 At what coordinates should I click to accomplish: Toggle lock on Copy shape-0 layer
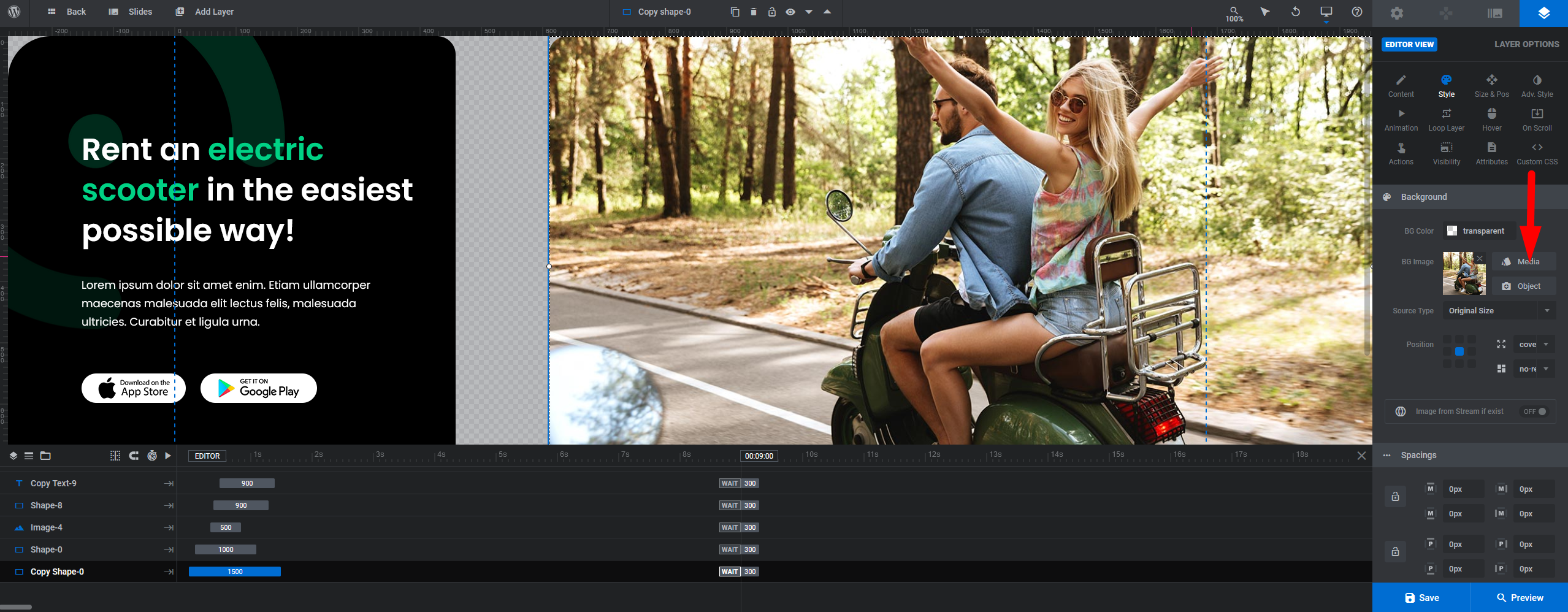tap(771, 12)
